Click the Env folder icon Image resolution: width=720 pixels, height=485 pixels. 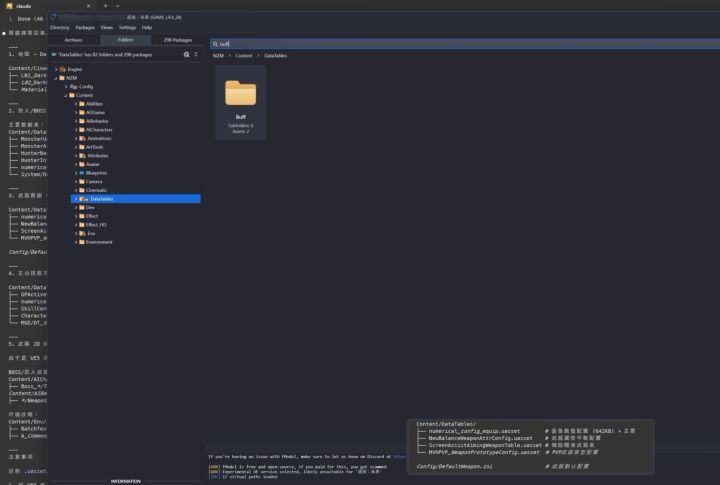(x=82, y=234)
